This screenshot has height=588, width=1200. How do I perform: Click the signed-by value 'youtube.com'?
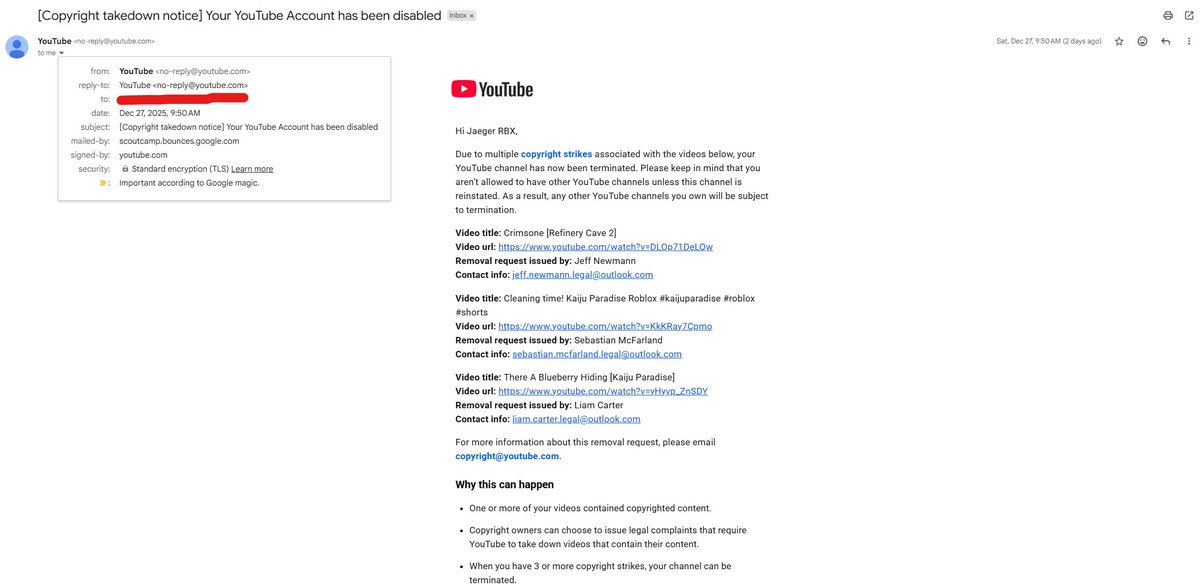pyautogui.click(x=143, y=155)
